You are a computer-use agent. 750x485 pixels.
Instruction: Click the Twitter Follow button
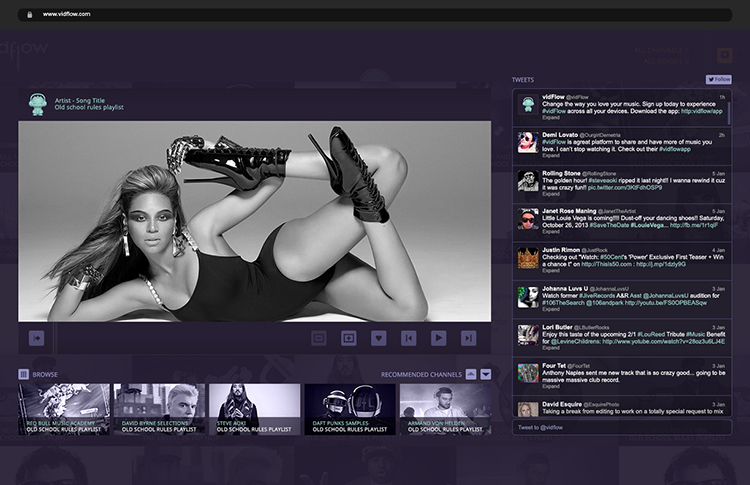click(x=719, y=79)
